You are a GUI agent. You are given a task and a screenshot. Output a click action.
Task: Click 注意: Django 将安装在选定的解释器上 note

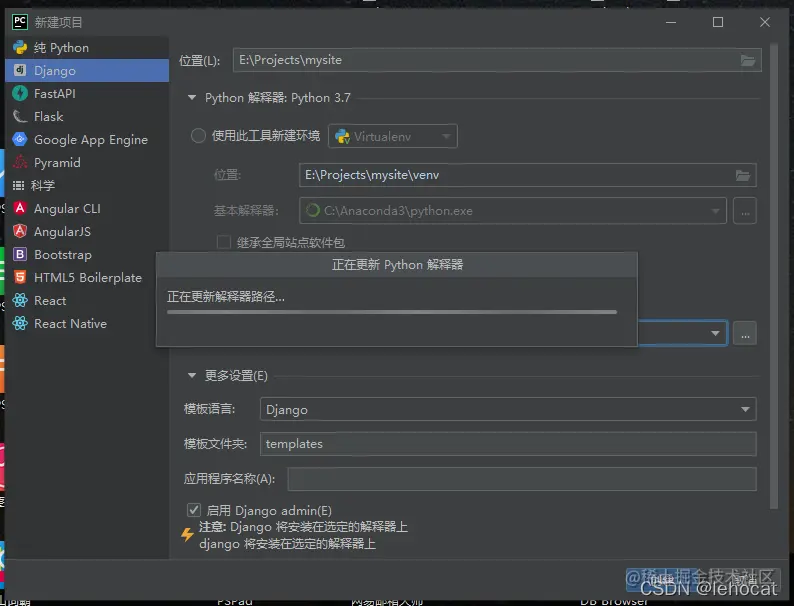[303, 527]
